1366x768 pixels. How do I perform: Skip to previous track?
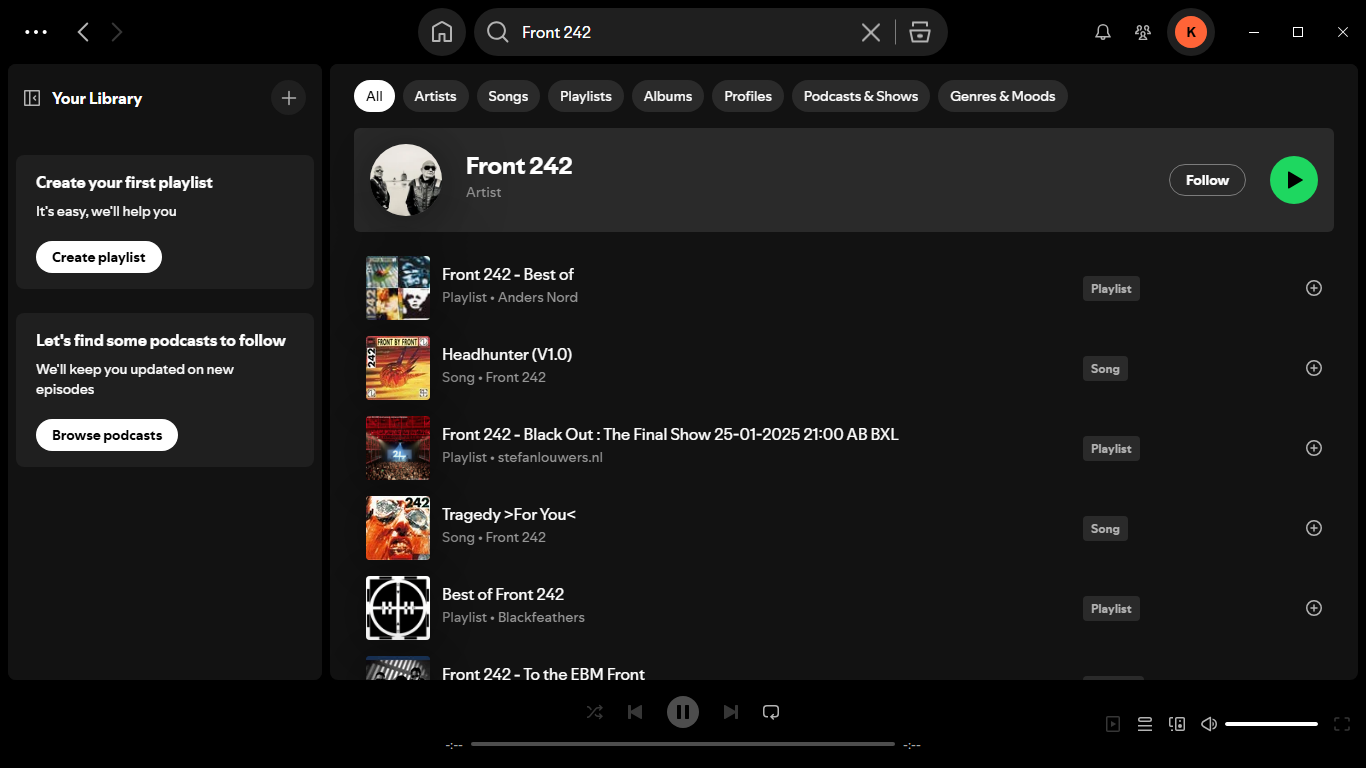[x=635, y=712]
